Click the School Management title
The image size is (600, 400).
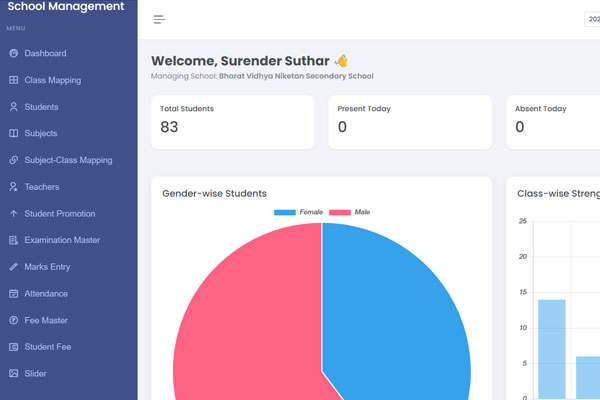click(66, 6)
